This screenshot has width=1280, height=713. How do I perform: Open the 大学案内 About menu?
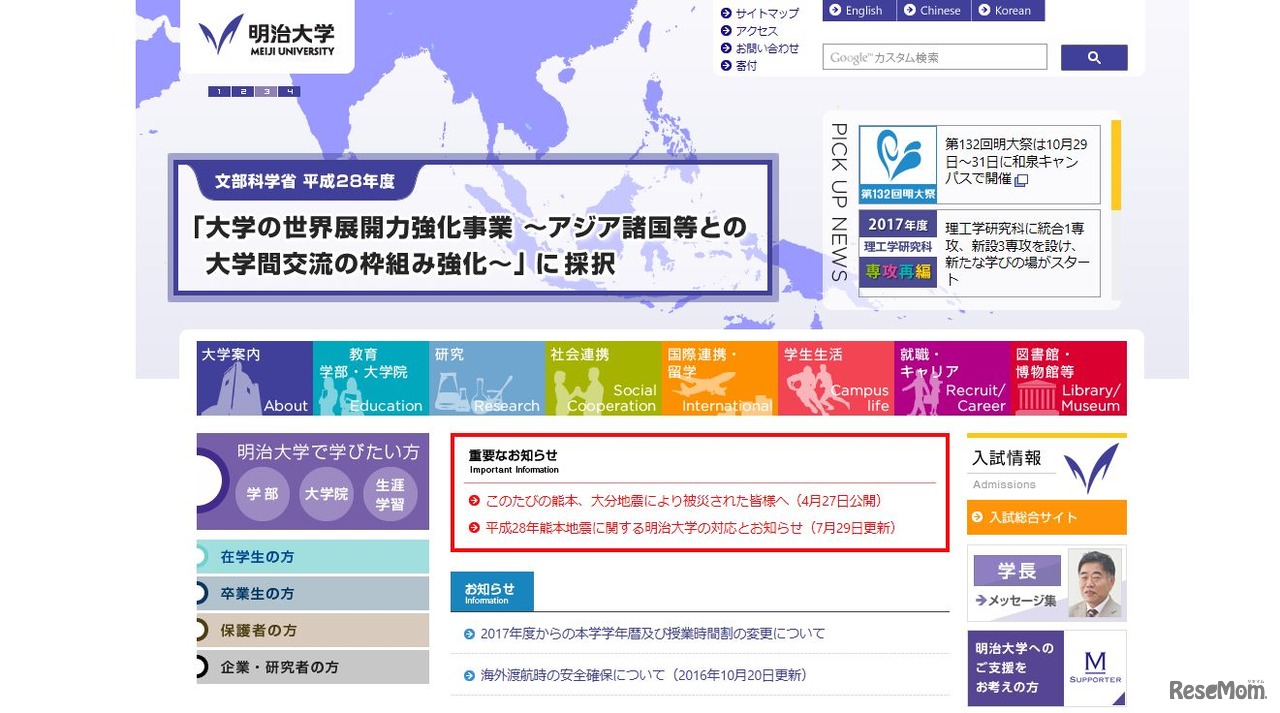pos(255,378)
